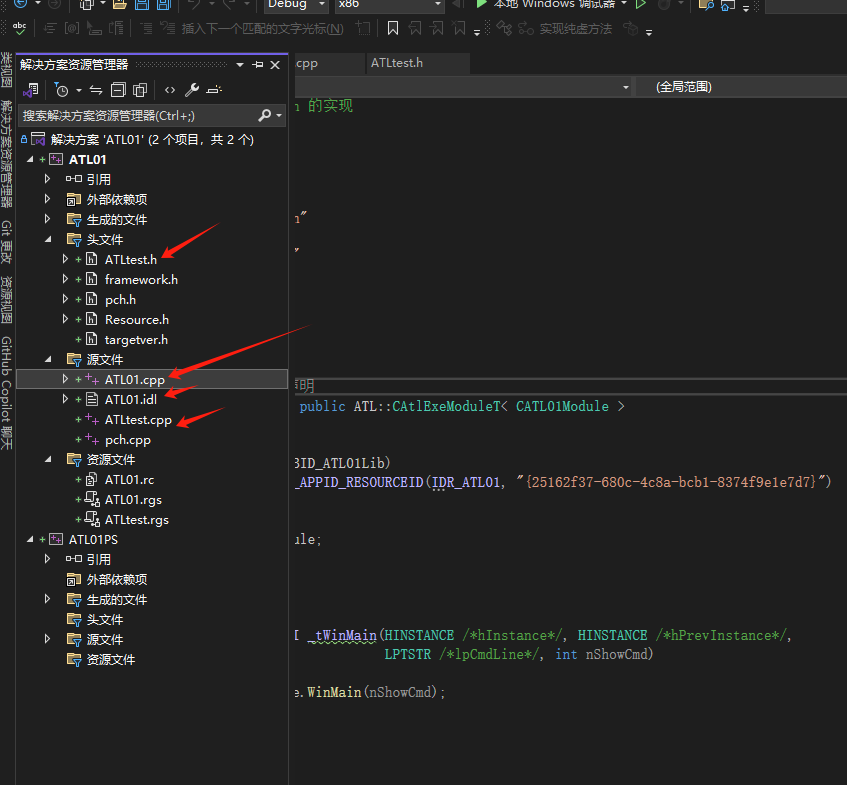
Task: Select targetver.h file
Action: [x=136, y=339]
